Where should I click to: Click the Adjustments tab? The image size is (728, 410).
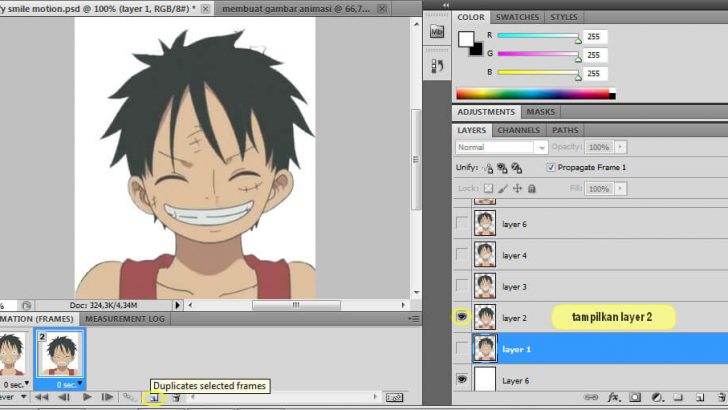486,112
